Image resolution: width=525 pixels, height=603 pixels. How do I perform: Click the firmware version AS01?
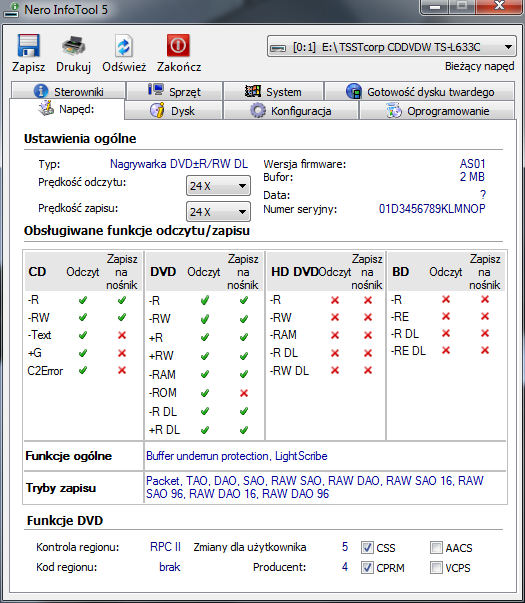click(x=472, y=164)
